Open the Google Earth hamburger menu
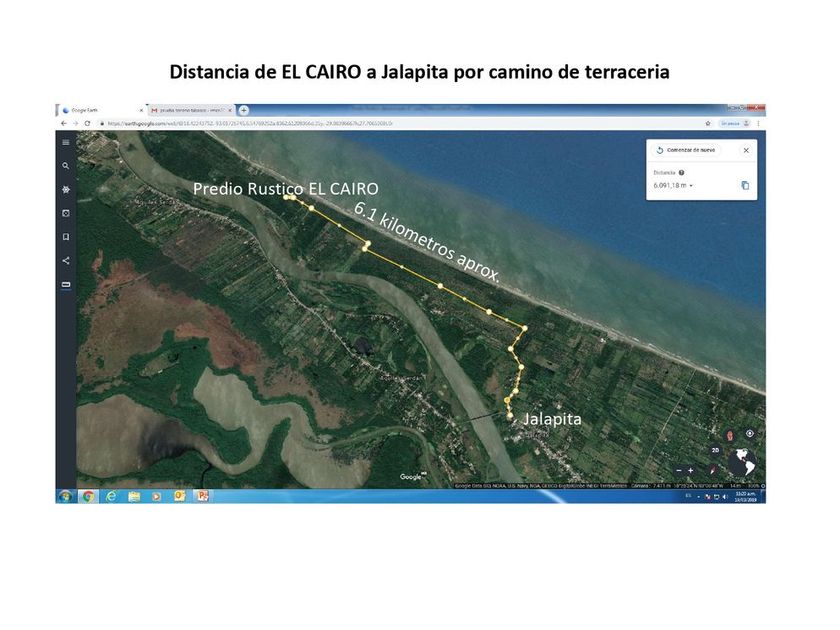The height and width of the screenshot is (630, 840). (66, 142)
